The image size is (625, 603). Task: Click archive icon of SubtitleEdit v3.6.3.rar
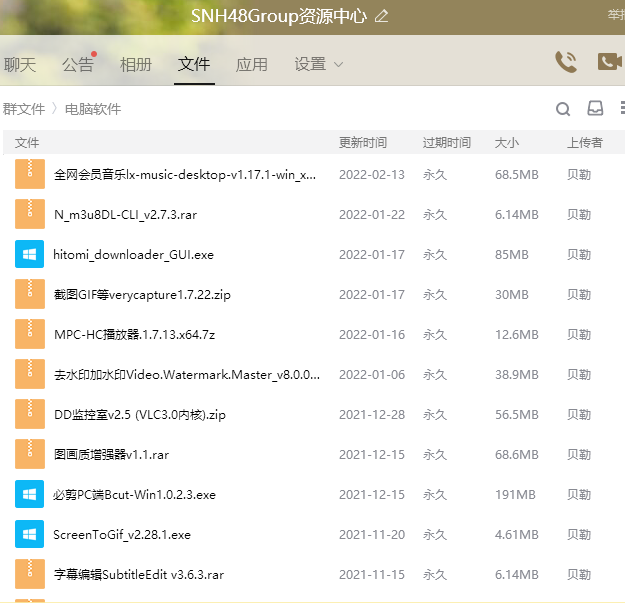pyautogui.click(x=30, y=574)
